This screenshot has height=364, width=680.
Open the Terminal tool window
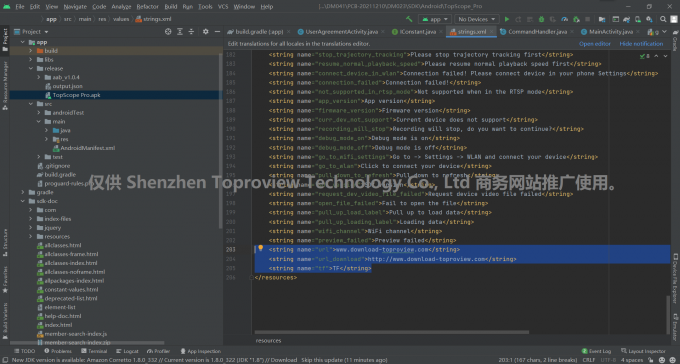[x=94, y=351]
